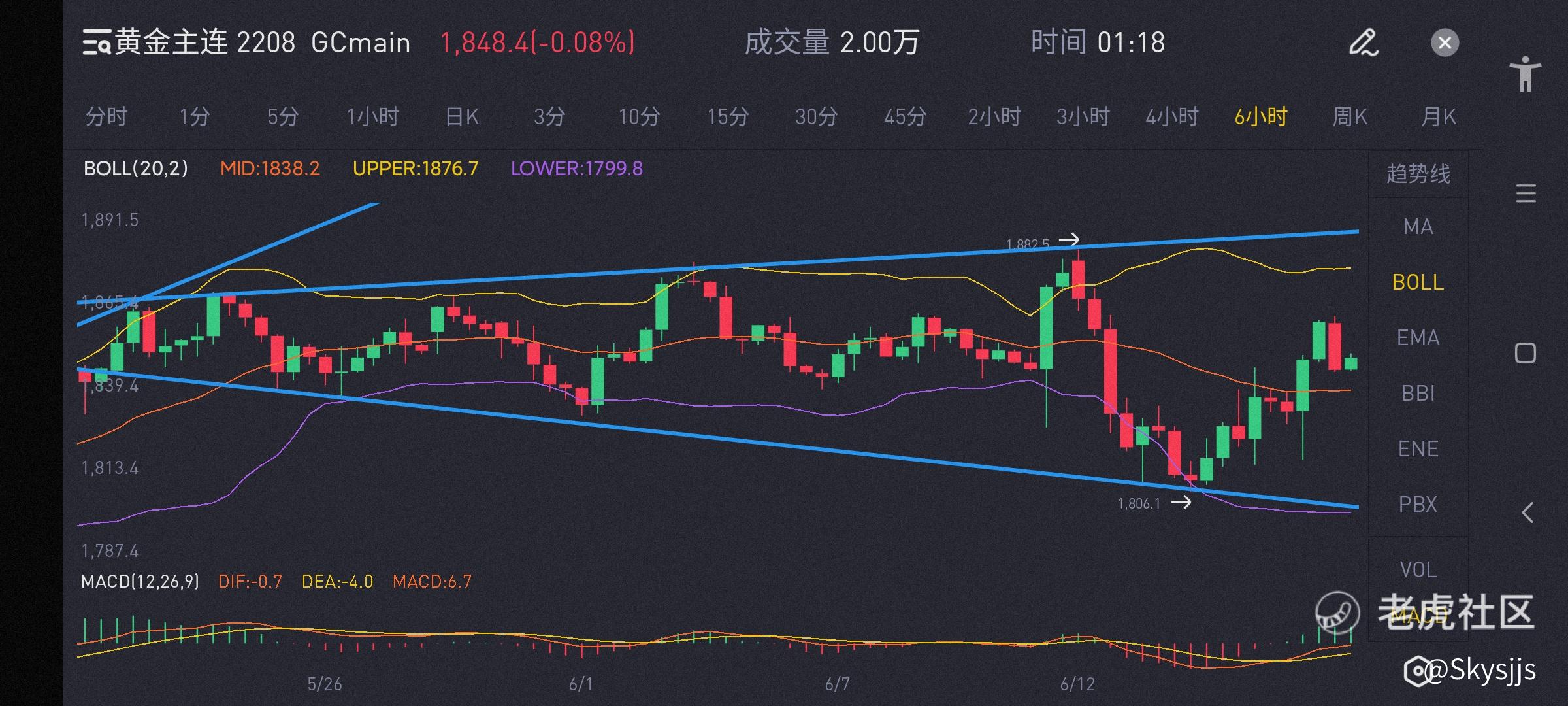Tap the square recent-apps icon
The height and width of the screenshot is (706, 1568).
1526,353
